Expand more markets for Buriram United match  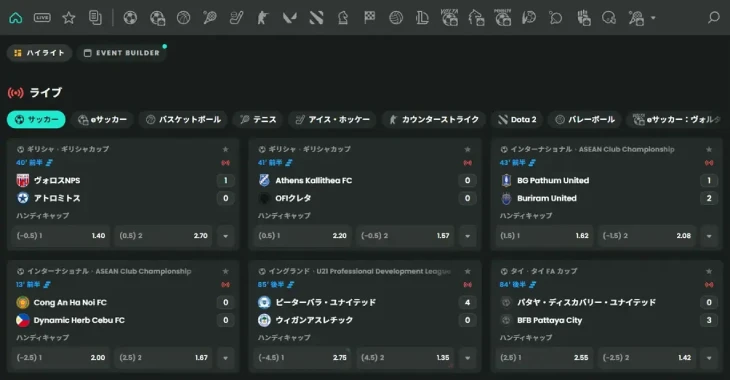coord(709,236)
